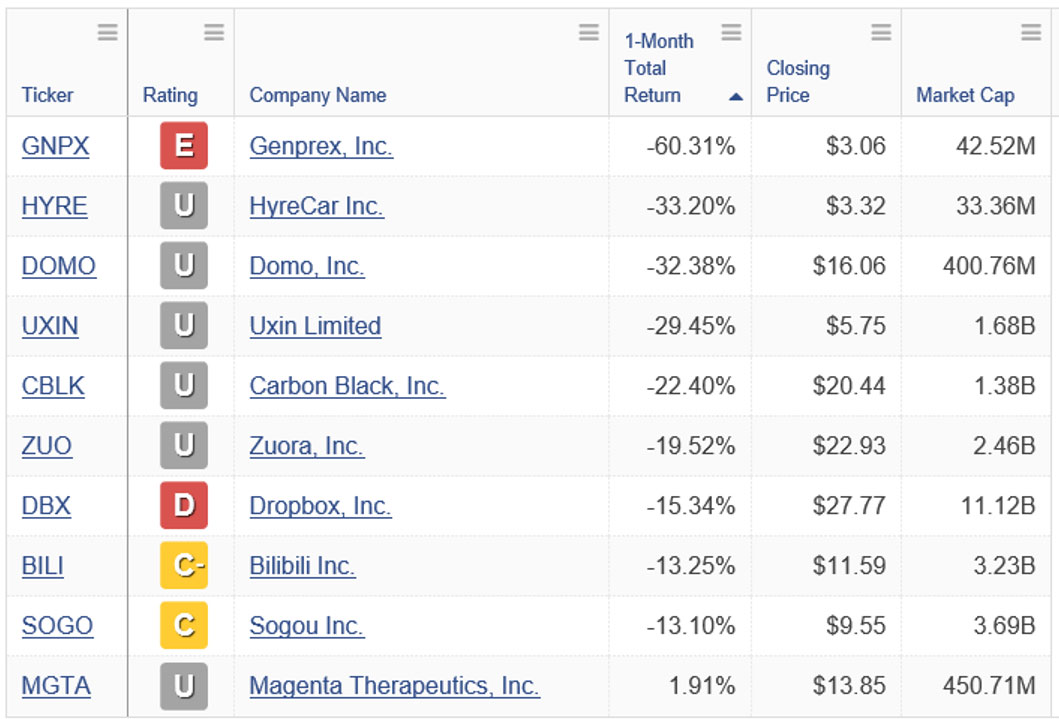Open the Ticker column menu icon
Viewport: 1059px width, 719px height.
(107, 32)
